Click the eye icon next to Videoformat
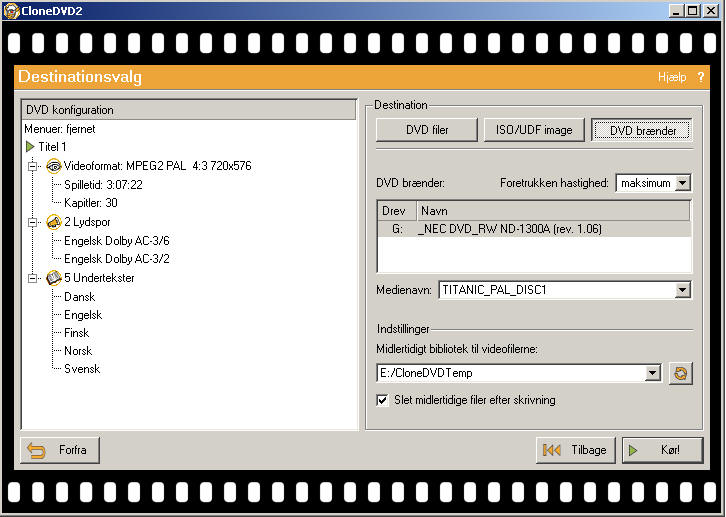Image resolution: width=726 pixels, height=517 pixels. click(54, 166)
